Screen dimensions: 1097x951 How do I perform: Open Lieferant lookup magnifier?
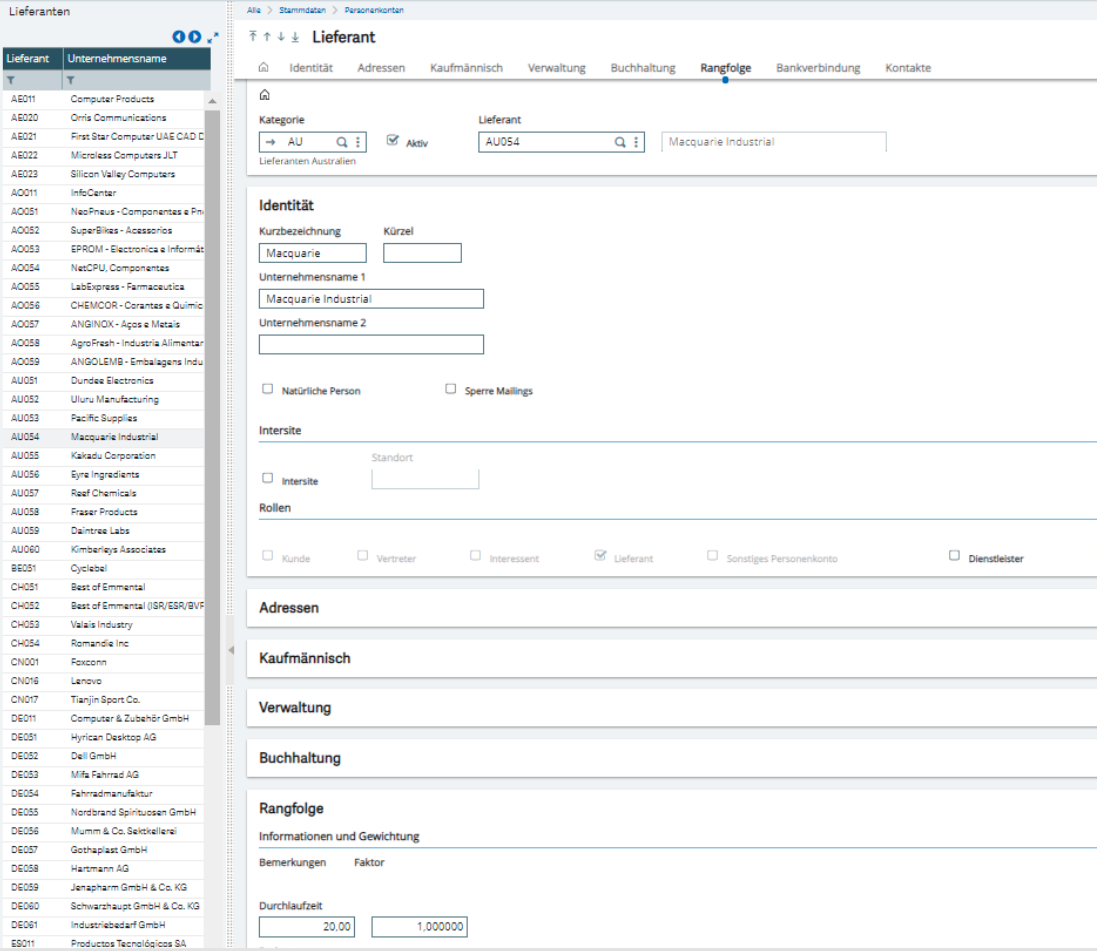coord(620,142)
